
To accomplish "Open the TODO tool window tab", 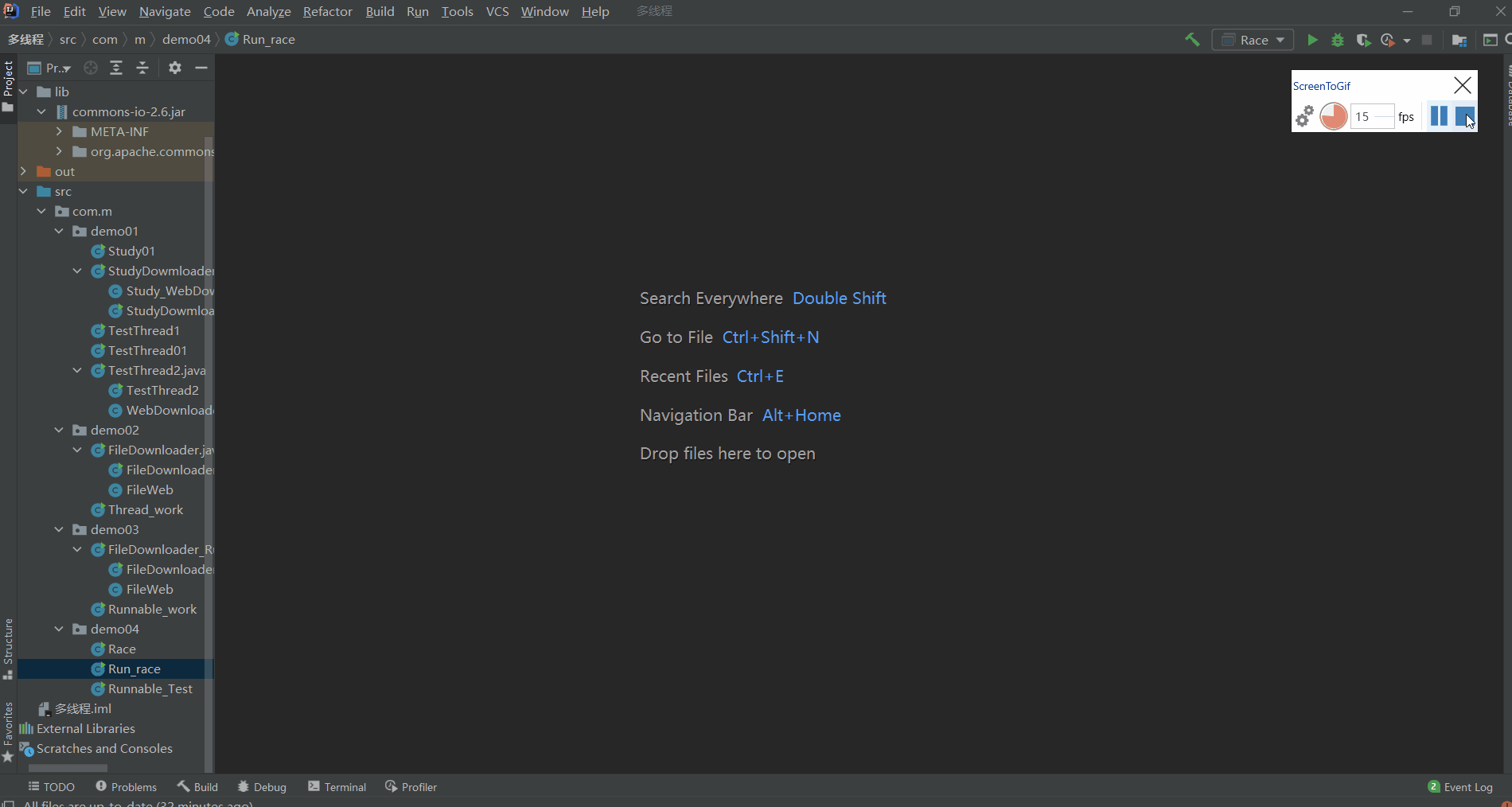I will pyautogui.click(x=52, y=786).
